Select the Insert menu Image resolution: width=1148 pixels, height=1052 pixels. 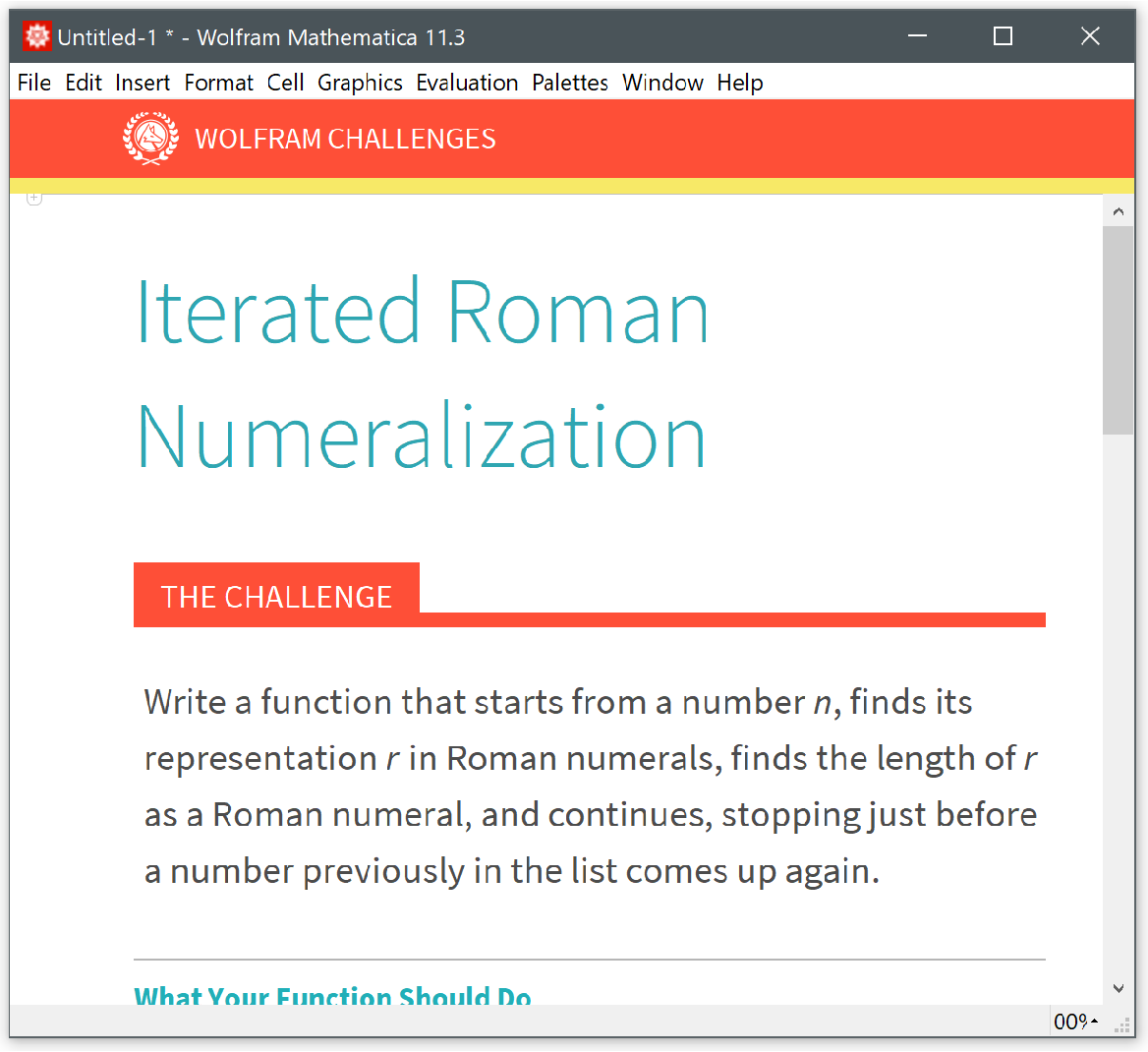[143, 83]
